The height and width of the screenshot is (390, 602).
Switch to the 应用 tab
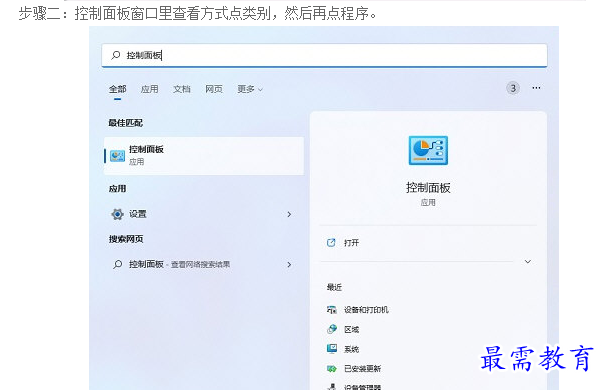(x=149, y=89)
